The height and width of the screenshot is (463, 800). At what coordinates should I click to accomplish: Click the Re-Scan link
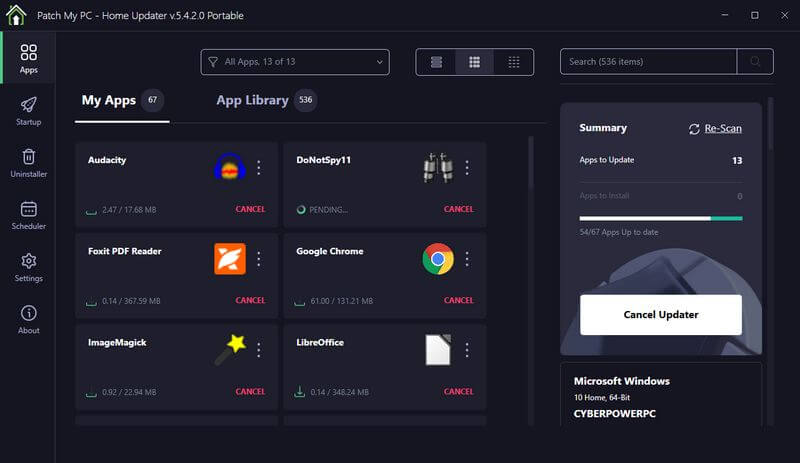(x=715, y=128)
